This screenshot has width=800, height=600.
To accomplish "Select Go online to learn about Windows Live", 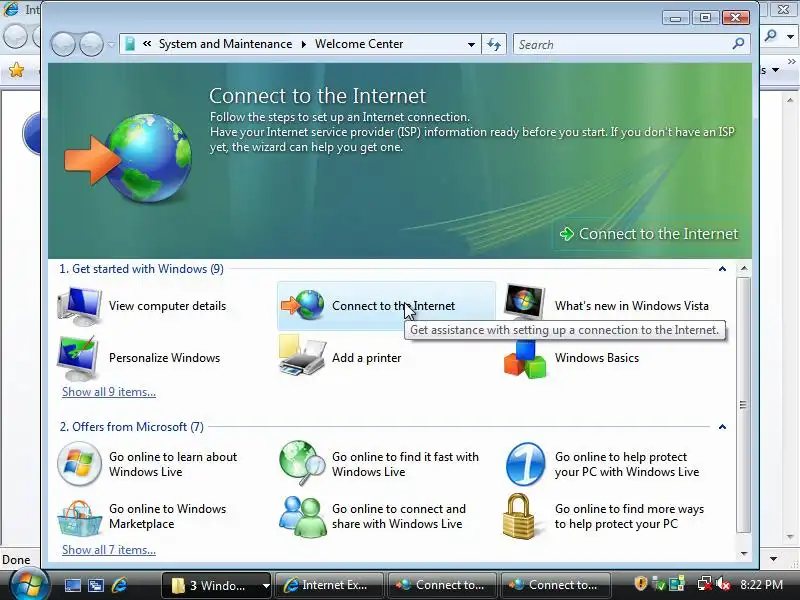I will click(x=173, y=464).
